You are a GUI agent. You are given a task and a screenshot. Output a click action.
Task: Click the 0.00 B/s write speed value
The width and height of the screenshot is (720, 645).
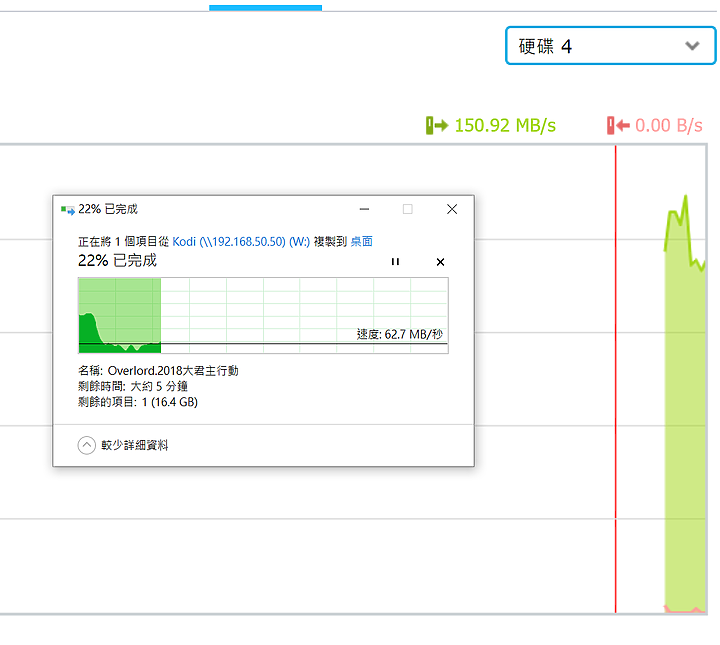pyautogui.click(x=669, y=125)
